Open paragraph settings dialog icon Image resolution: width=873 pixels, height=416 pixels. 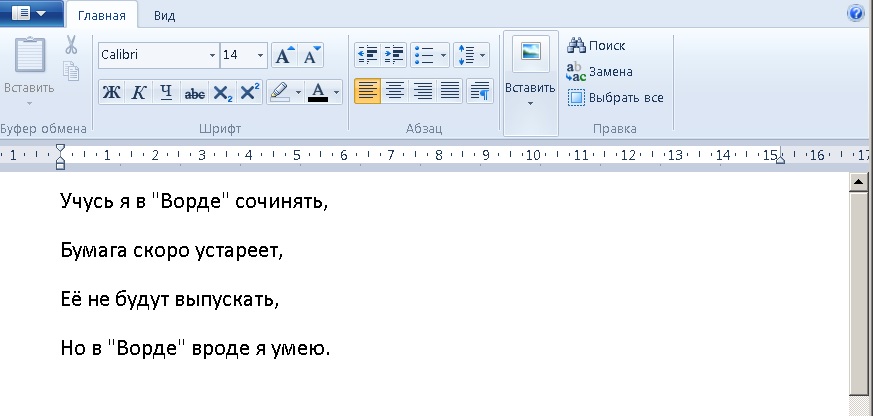coord(479,91)
